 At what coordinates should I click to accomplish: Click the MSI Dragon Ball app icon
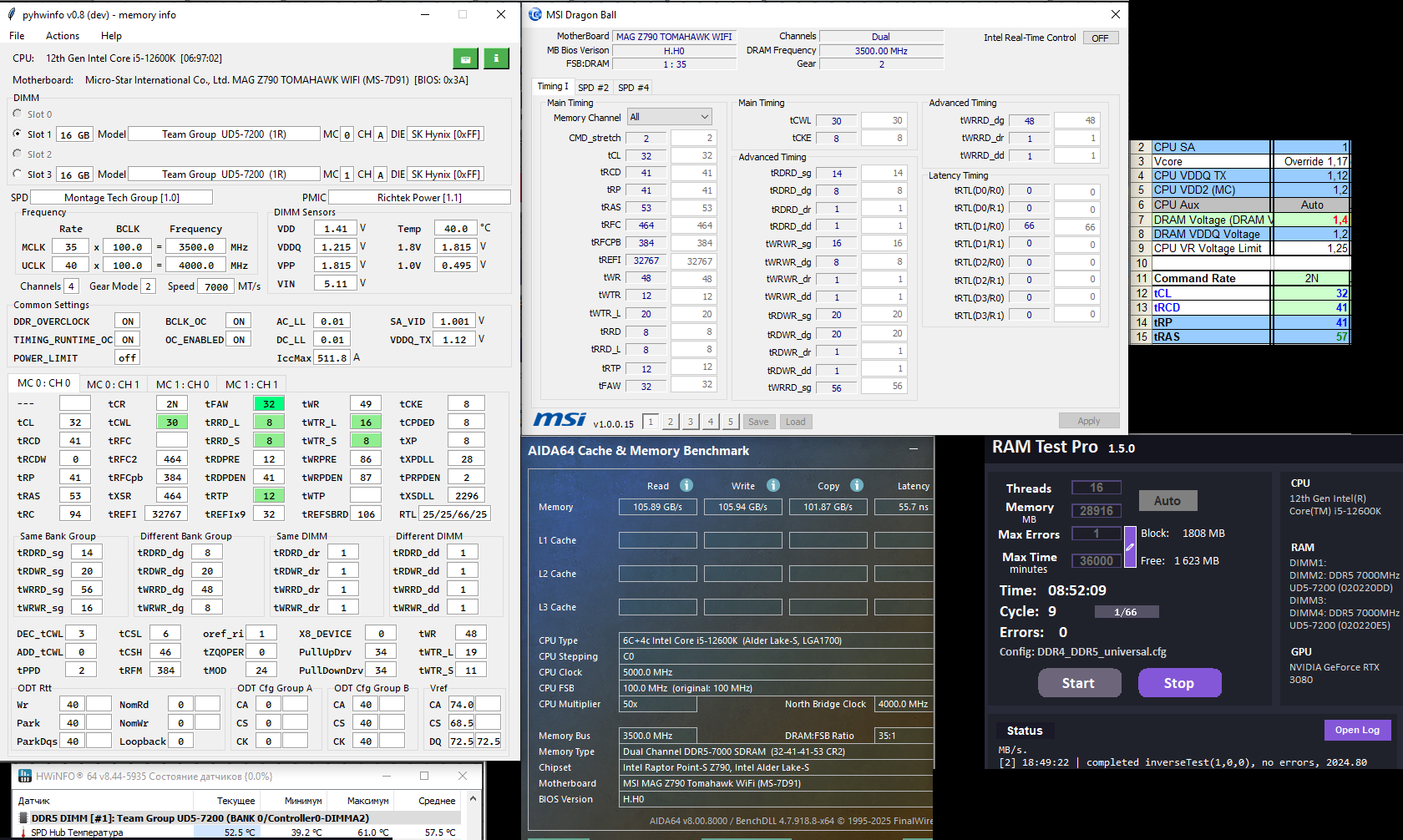(535, 14)
